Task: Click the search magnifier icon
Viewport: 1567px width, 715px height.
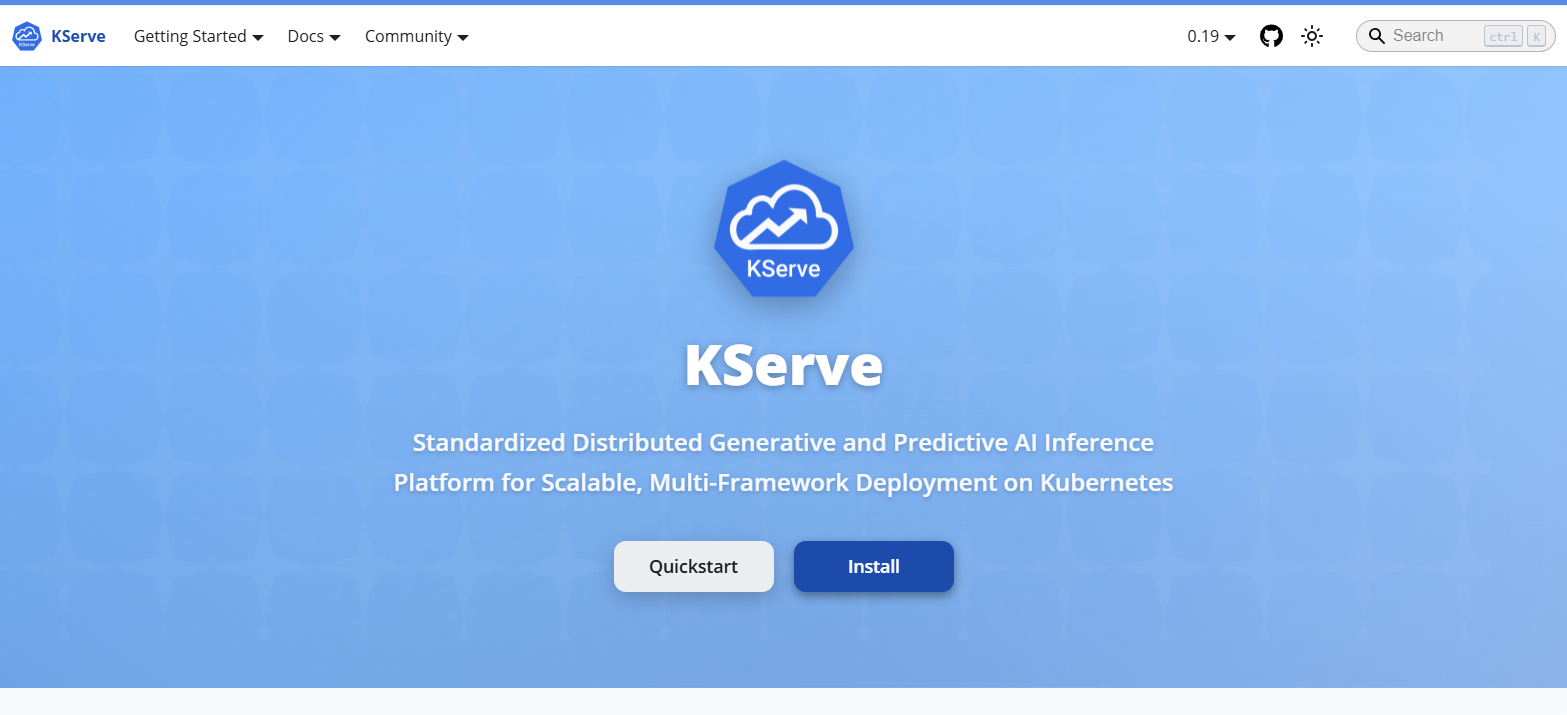Action: (1377, 36)
